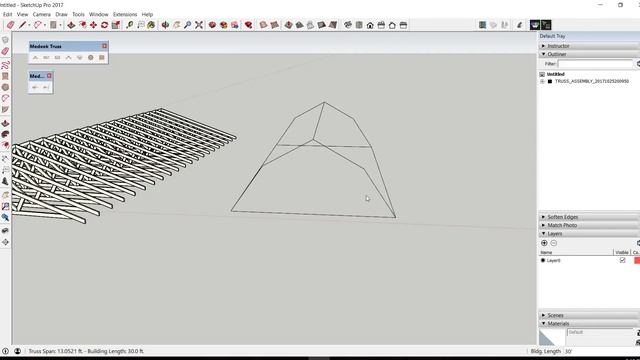Screen dimensions: 640x360
Task: Toggle Layer0 Visible checkbox
Action: [622, 260]
